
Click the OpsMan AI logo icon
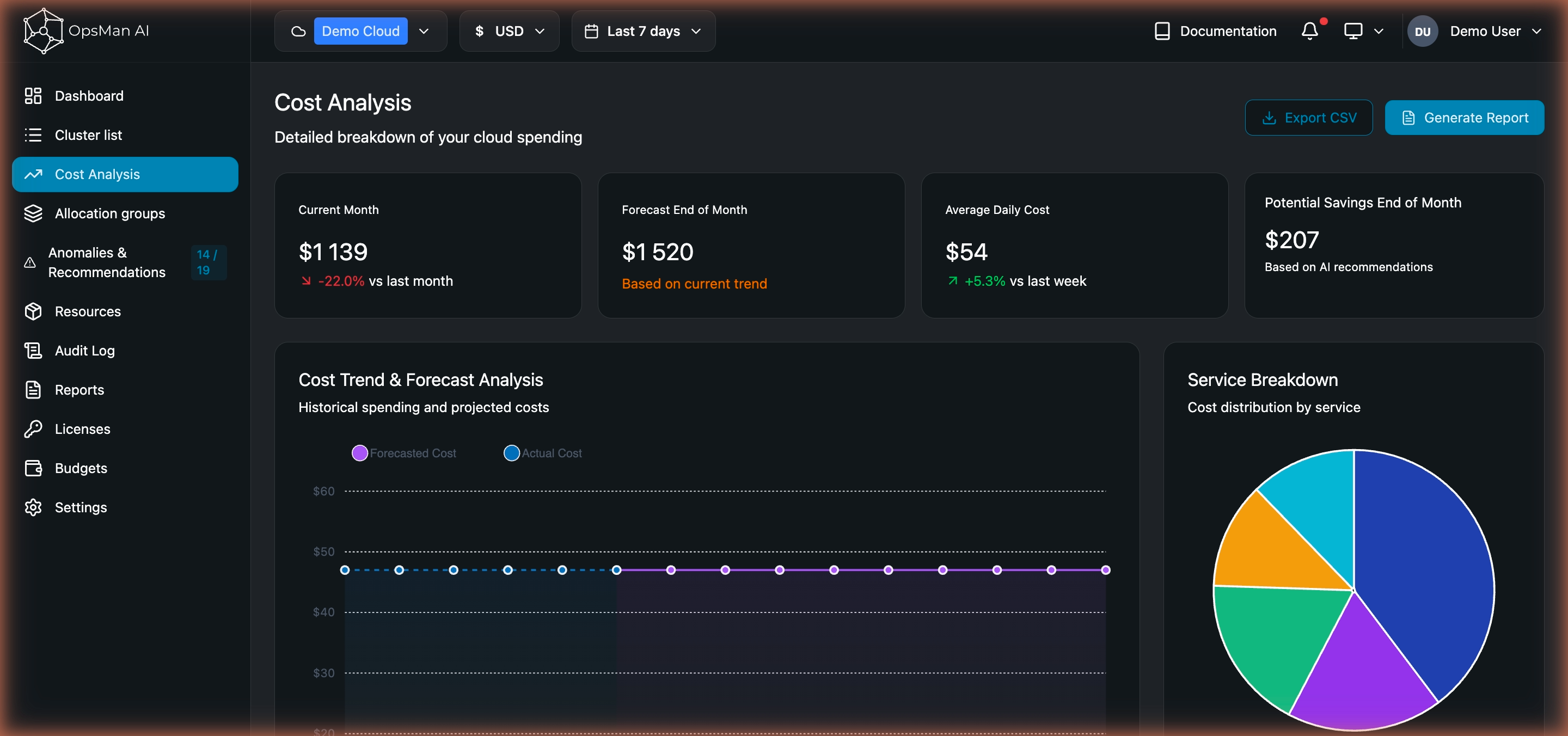(42, 30)
